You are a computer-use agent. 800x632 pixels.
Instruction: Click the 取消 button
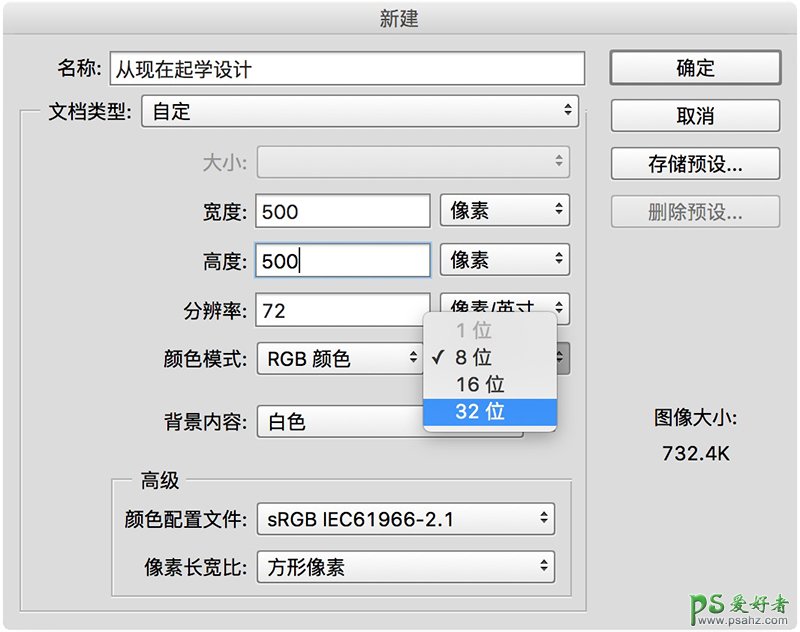tap(695, 116)
